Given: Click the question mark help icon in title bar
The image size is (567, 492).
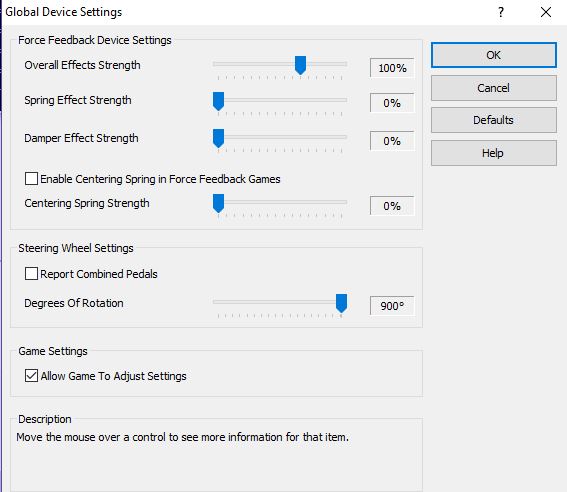Looking at the screenshot, I should tap(501, 12).
